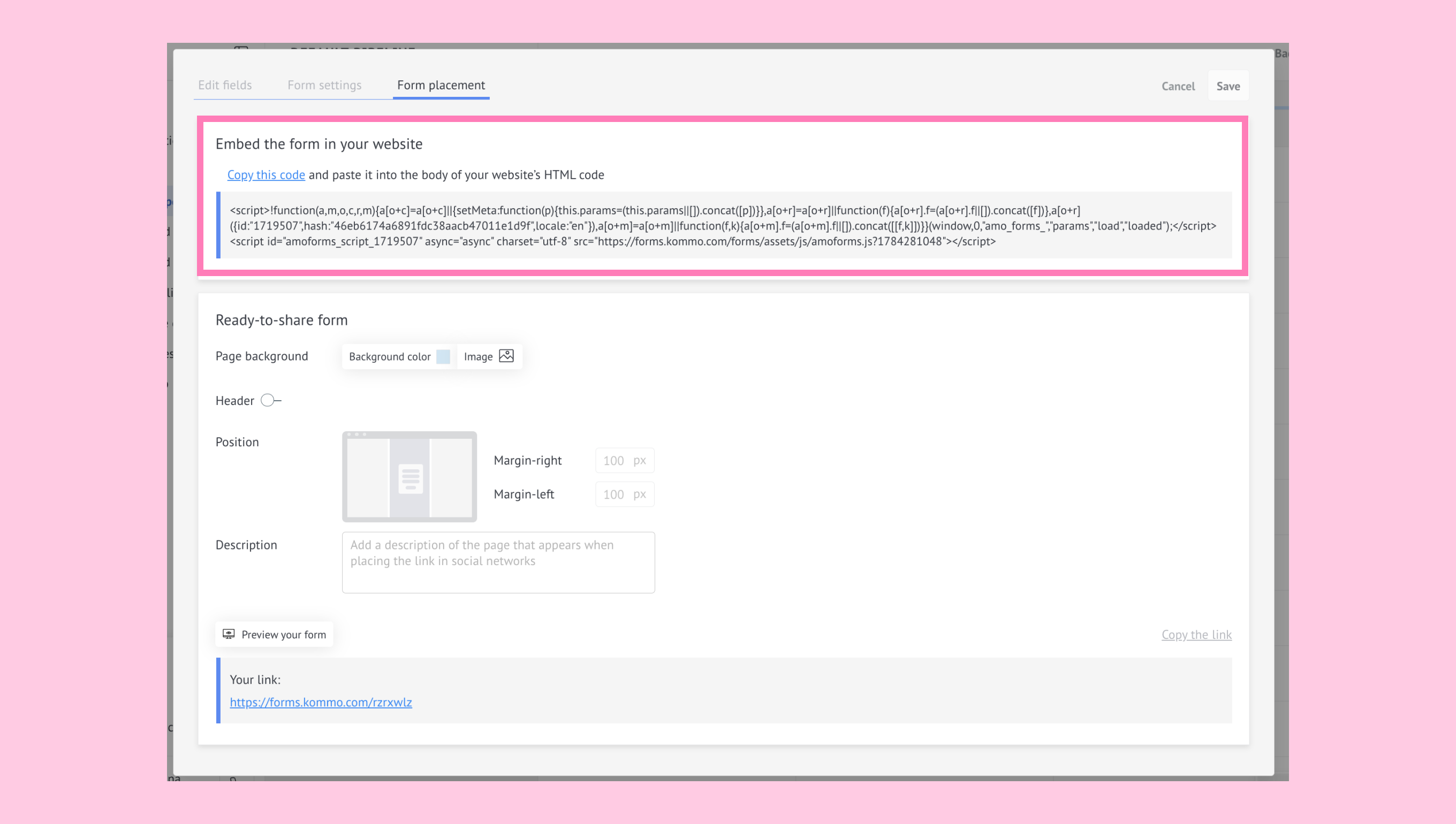The image size is (1456, 824).
Task: Click into the Description text area
Action: [498, 562]
